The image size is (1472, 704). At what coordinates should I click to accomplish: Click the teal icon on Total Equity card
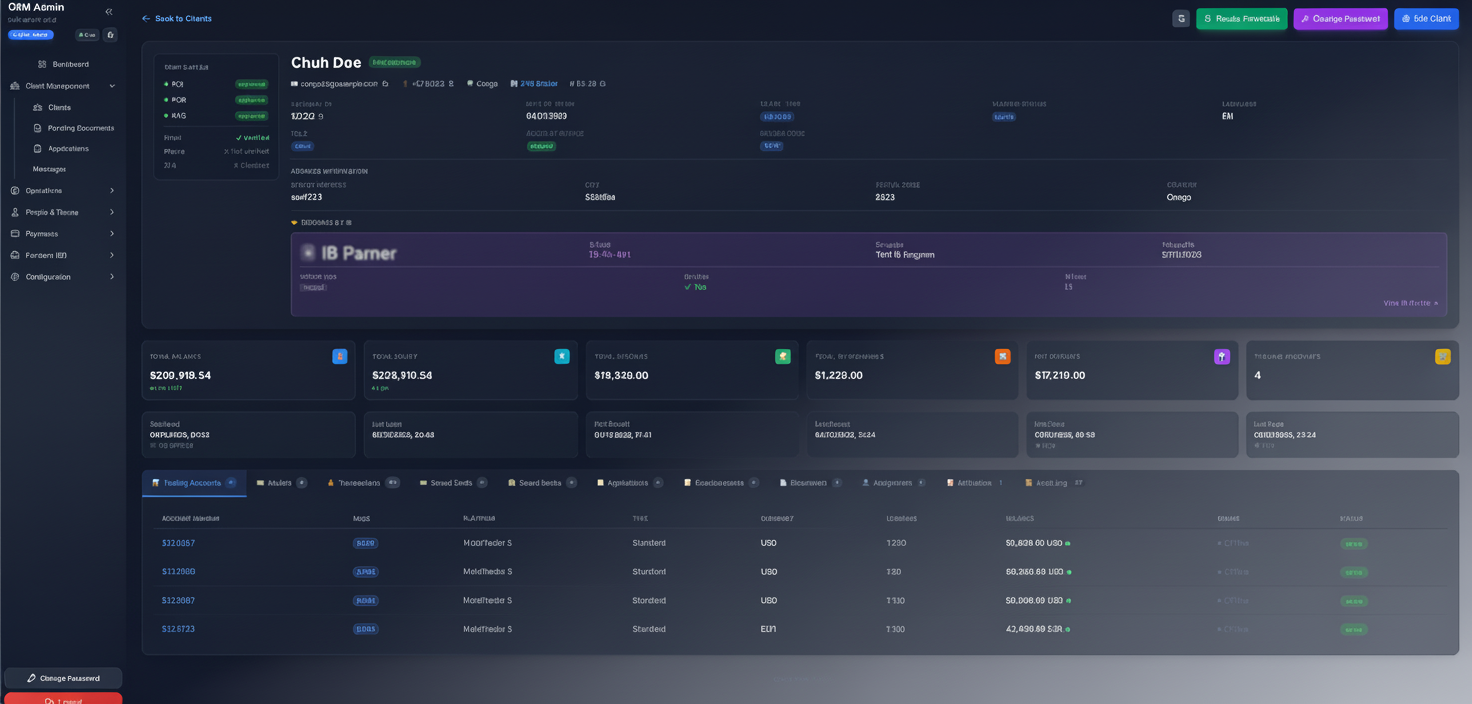561,356
